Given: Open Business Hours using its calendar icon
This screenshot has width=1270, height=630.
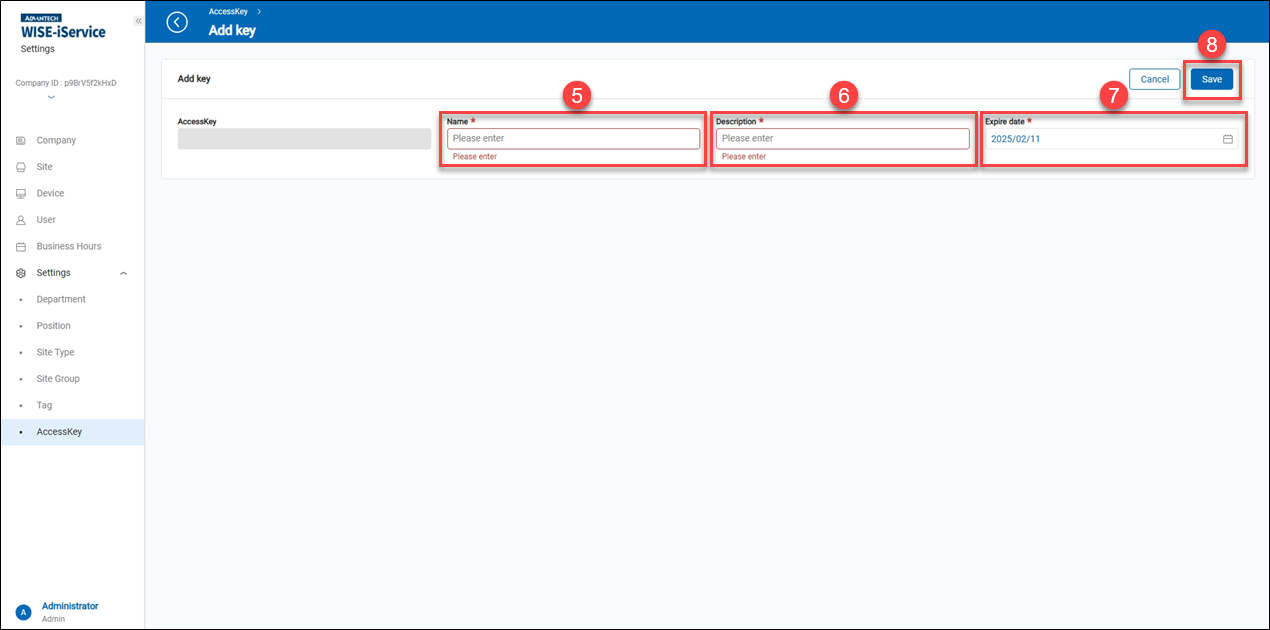Looking at the screenshot, I should 21,246.
